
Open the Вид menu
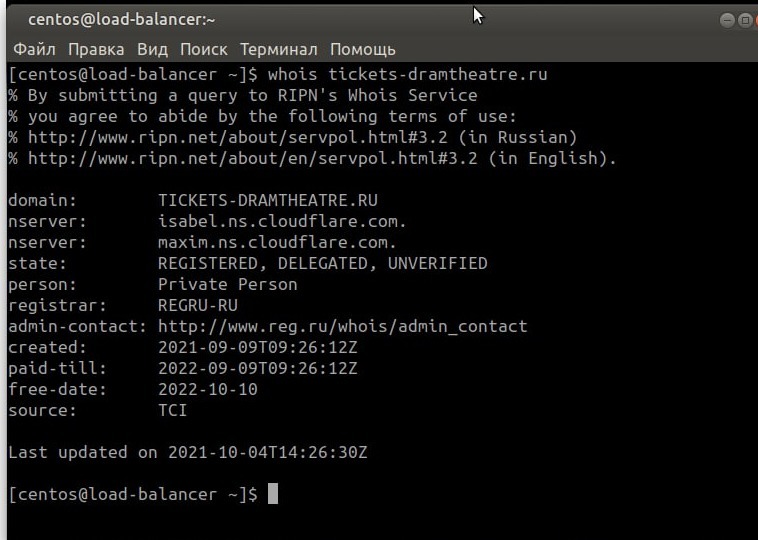click(152, 49)
